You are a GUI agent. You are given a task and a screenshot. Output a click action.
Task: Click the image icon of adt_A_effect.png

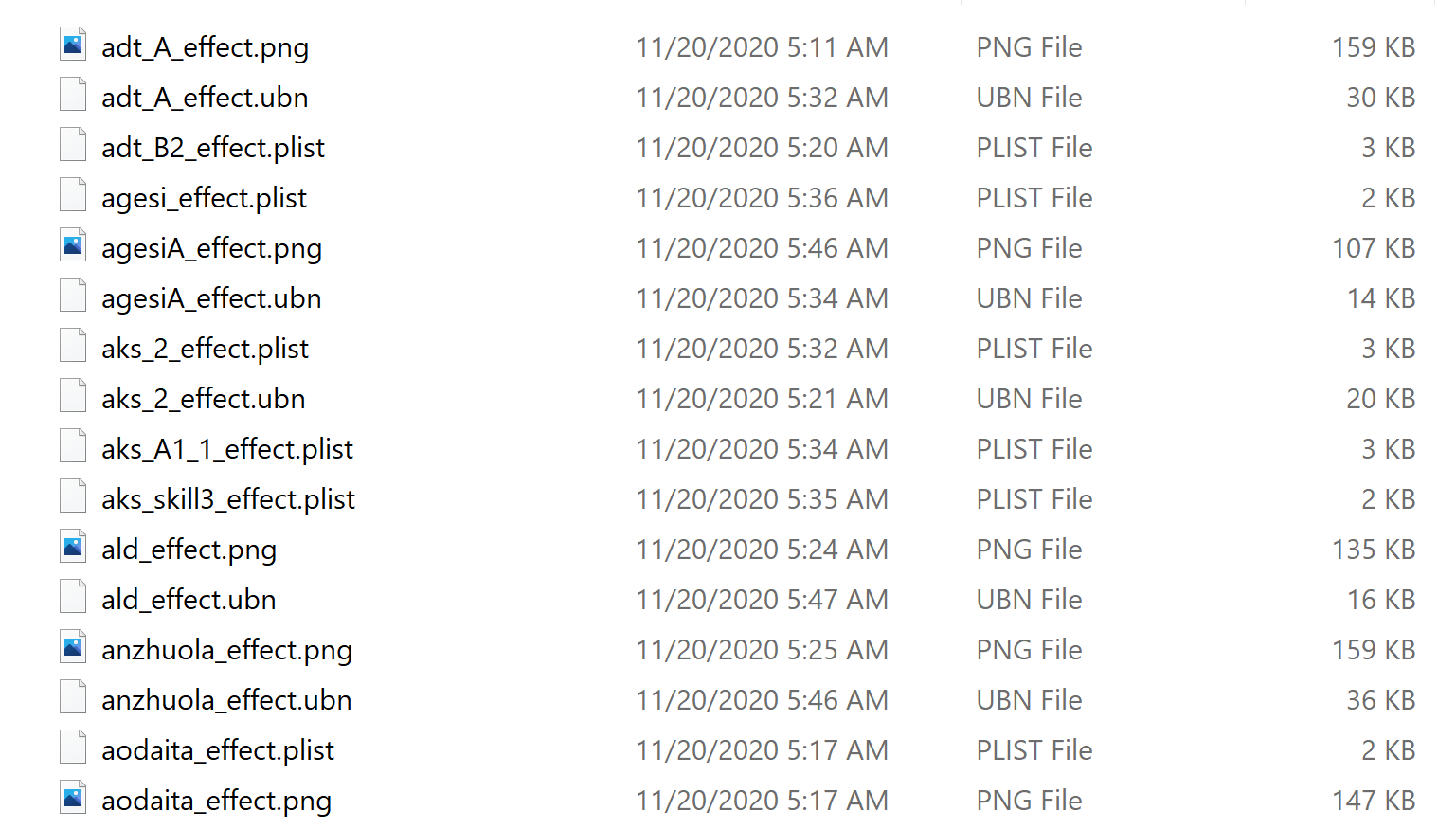click(73, 45)
